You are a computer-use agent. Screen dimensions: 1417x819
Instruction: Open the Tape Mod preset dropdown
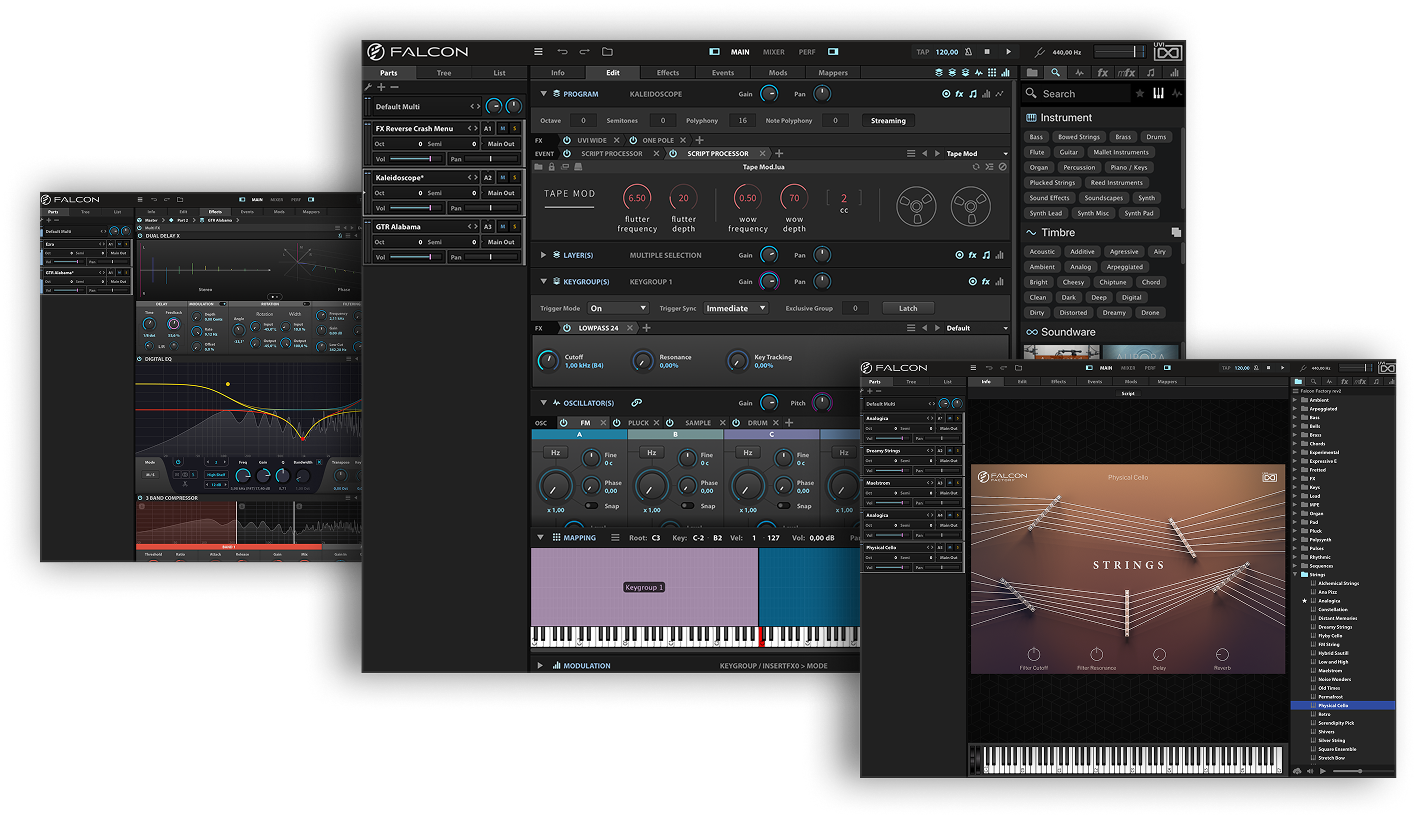[x=976, y=154]
